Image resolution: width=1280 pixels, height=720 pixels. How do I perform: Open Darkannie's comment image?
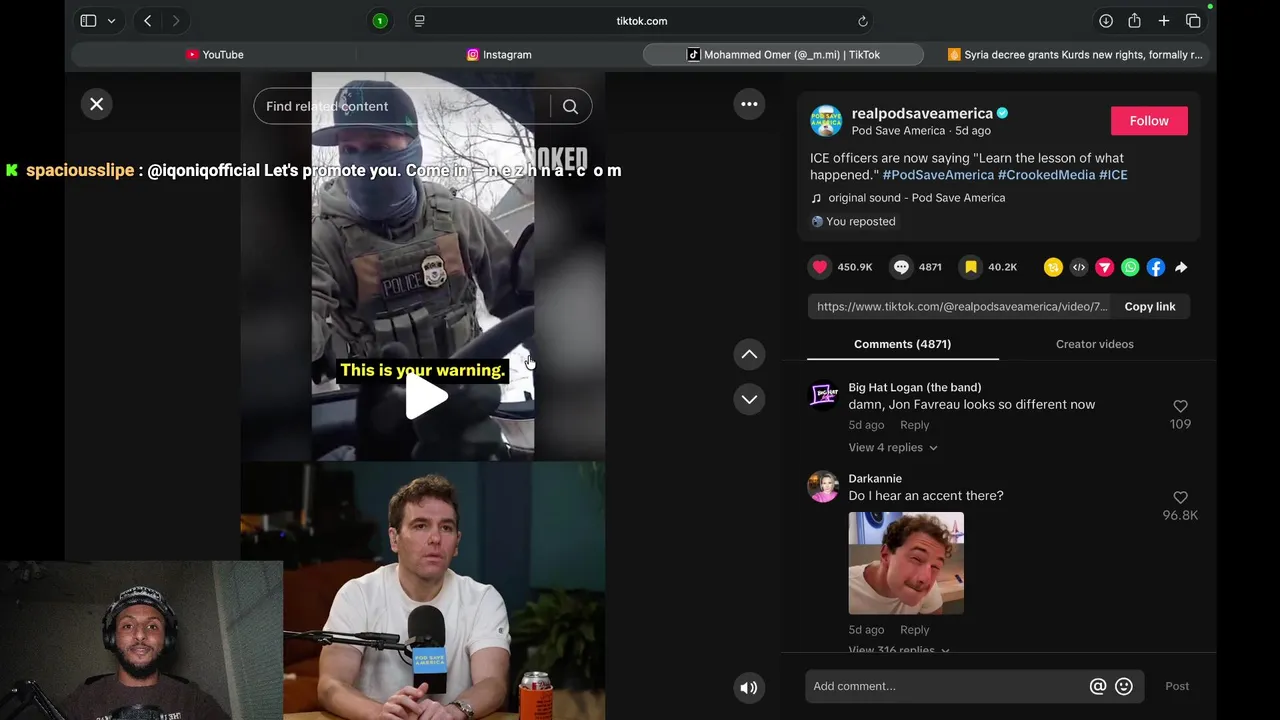(906, 563)
